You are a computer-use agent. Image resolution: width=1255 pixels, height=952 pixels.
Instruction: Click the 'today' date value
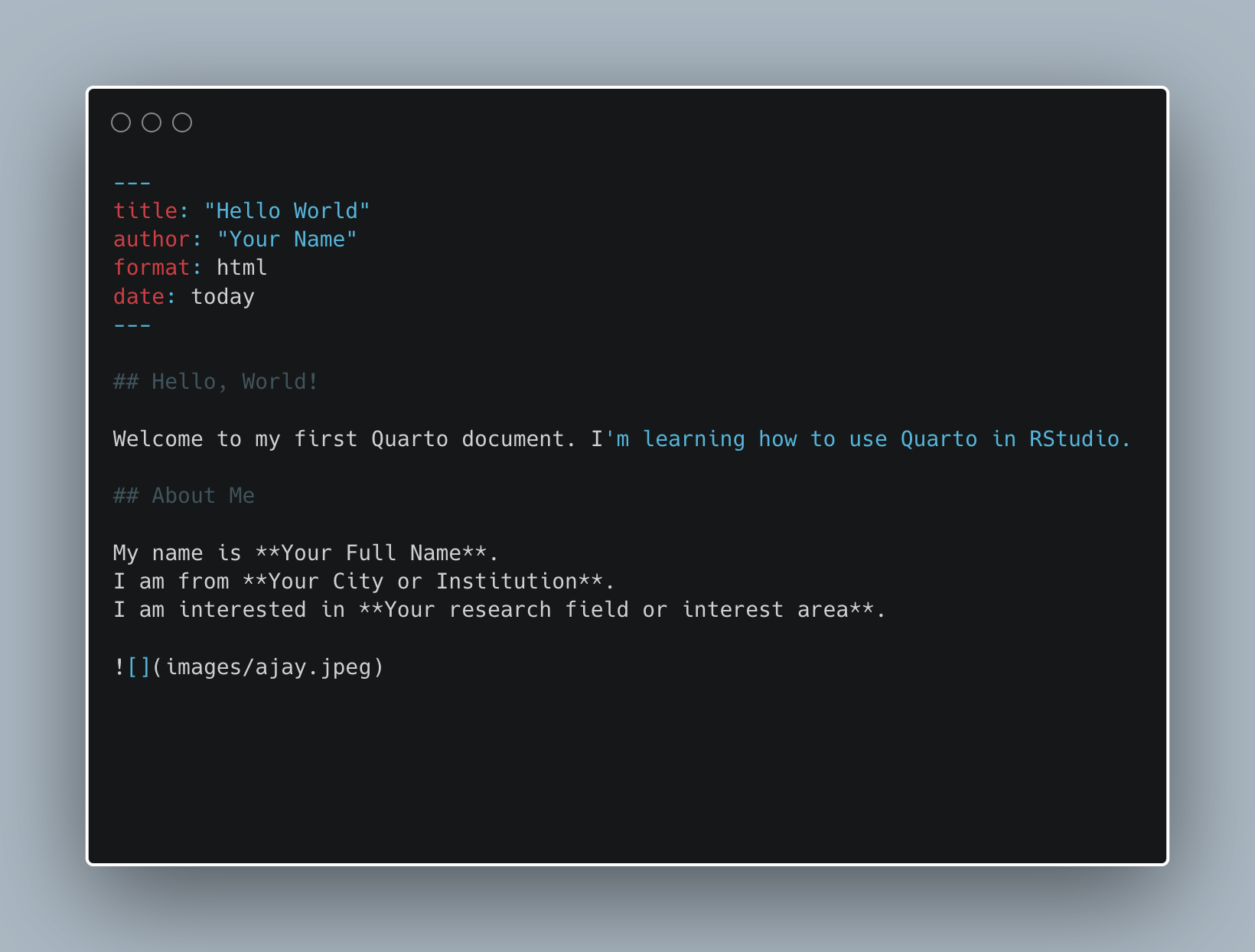pyautogui.click(x=223, y=297)
